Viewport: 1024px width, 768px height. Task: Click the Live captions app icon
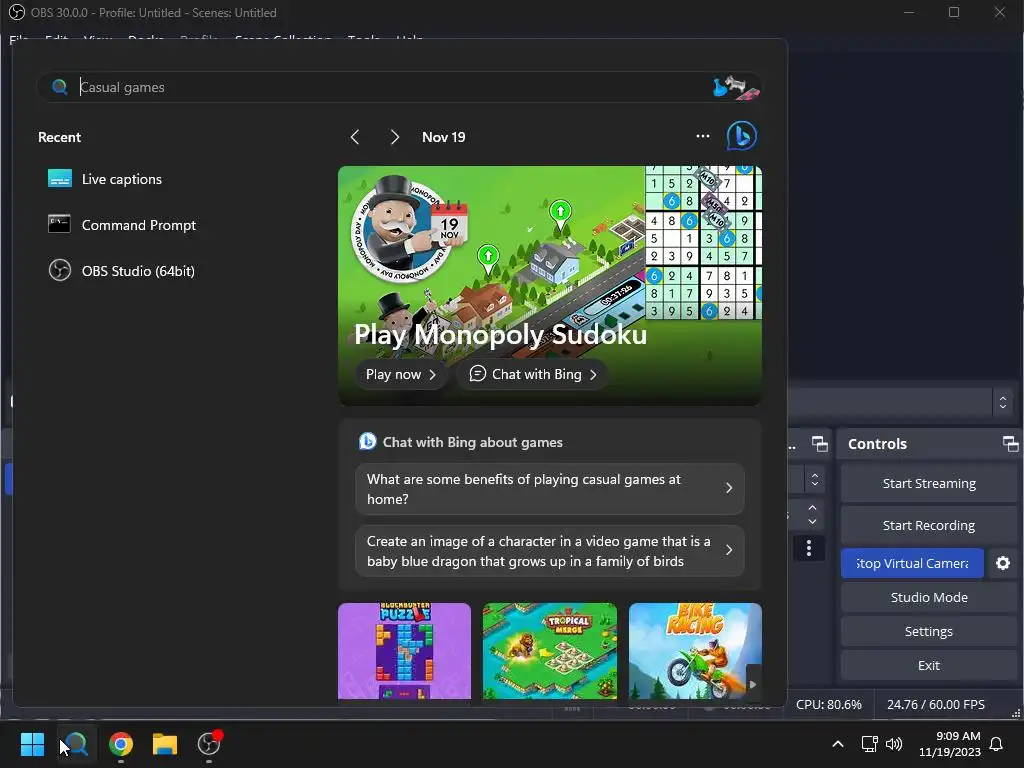59,178
